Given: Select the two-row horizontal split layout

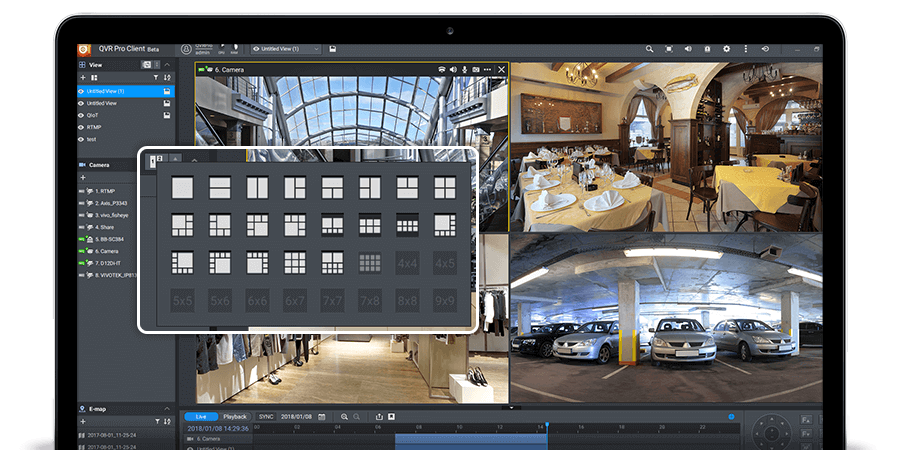Looking at the screenshot, I should (x=220, y=188).
